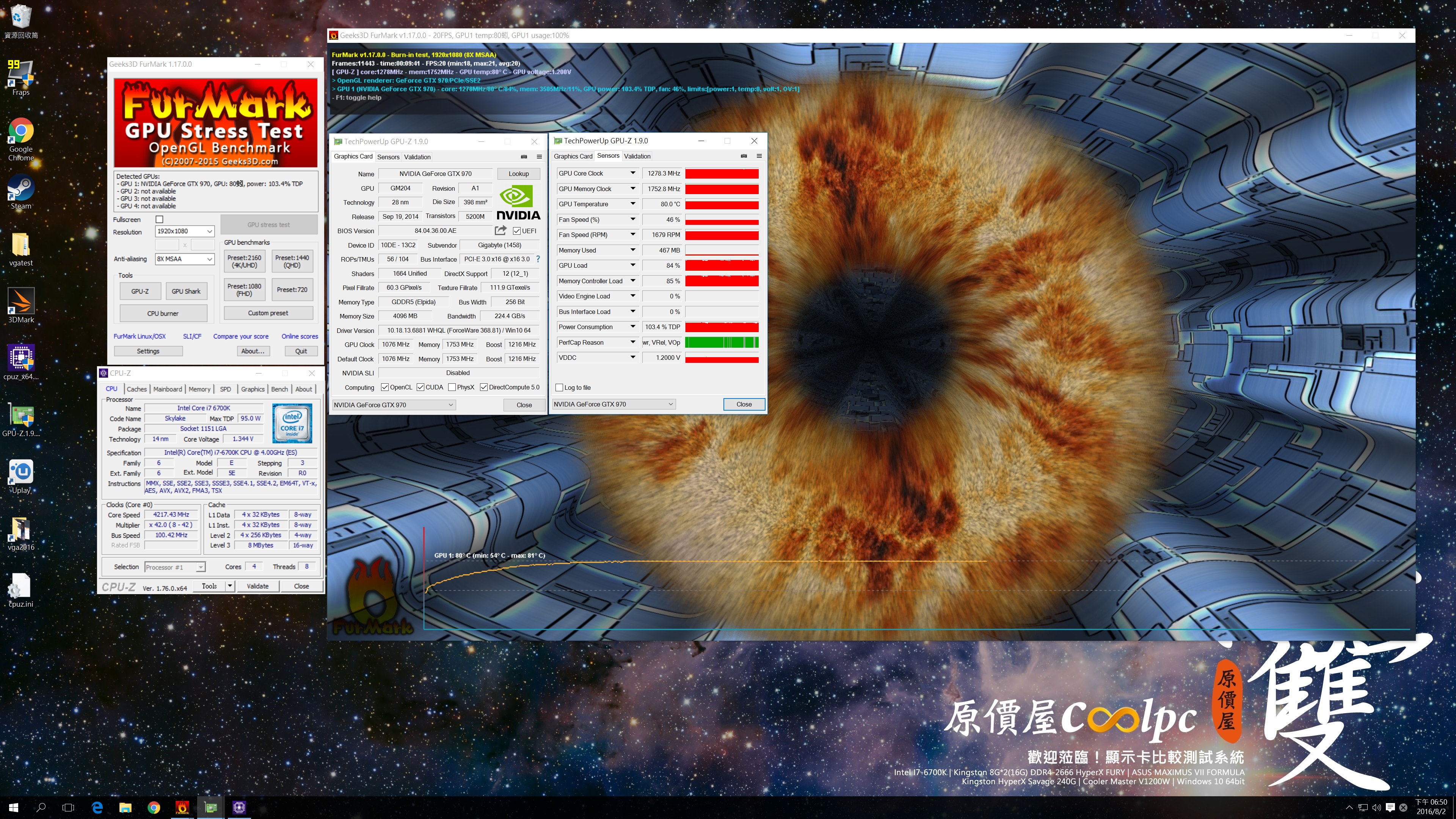Click the PerfCap Reason green sensor bar

pos(722,342)
